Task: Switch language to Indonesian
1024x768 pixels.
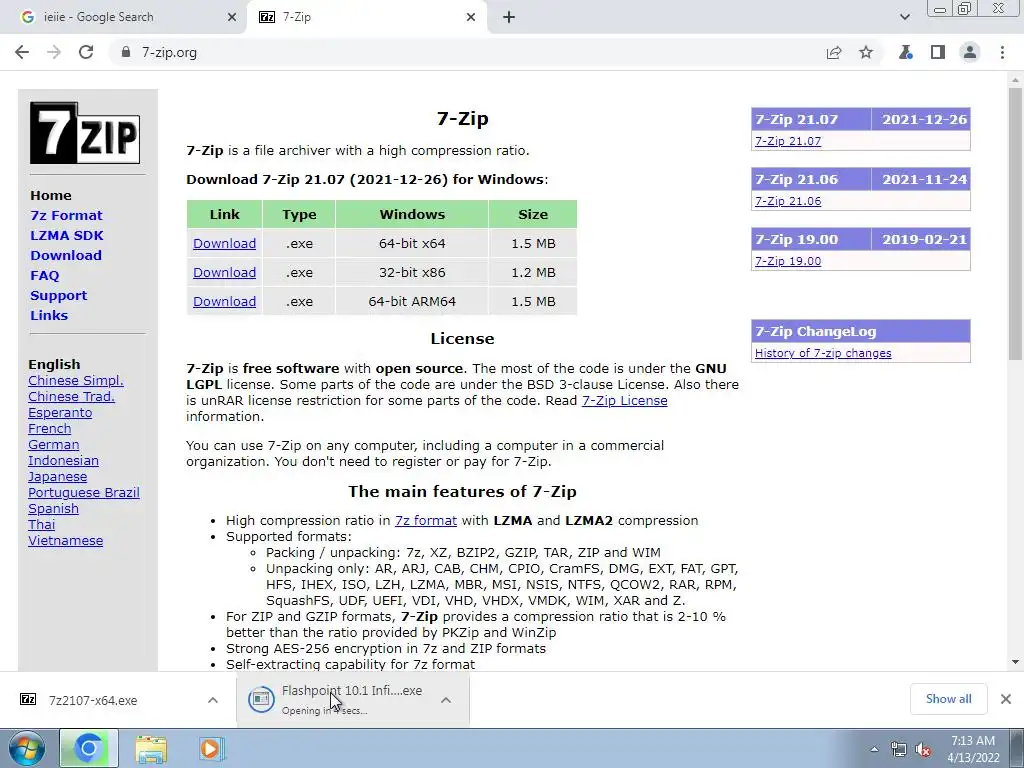Action: pyautogui.click(x=63, y=460)
